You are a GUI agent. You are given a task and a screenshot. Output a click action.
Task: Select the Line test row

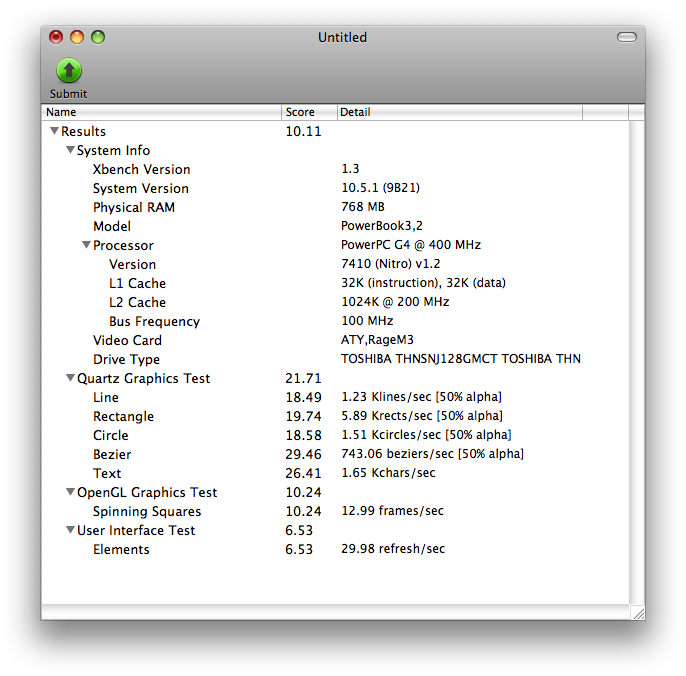(x=336, y=397)
